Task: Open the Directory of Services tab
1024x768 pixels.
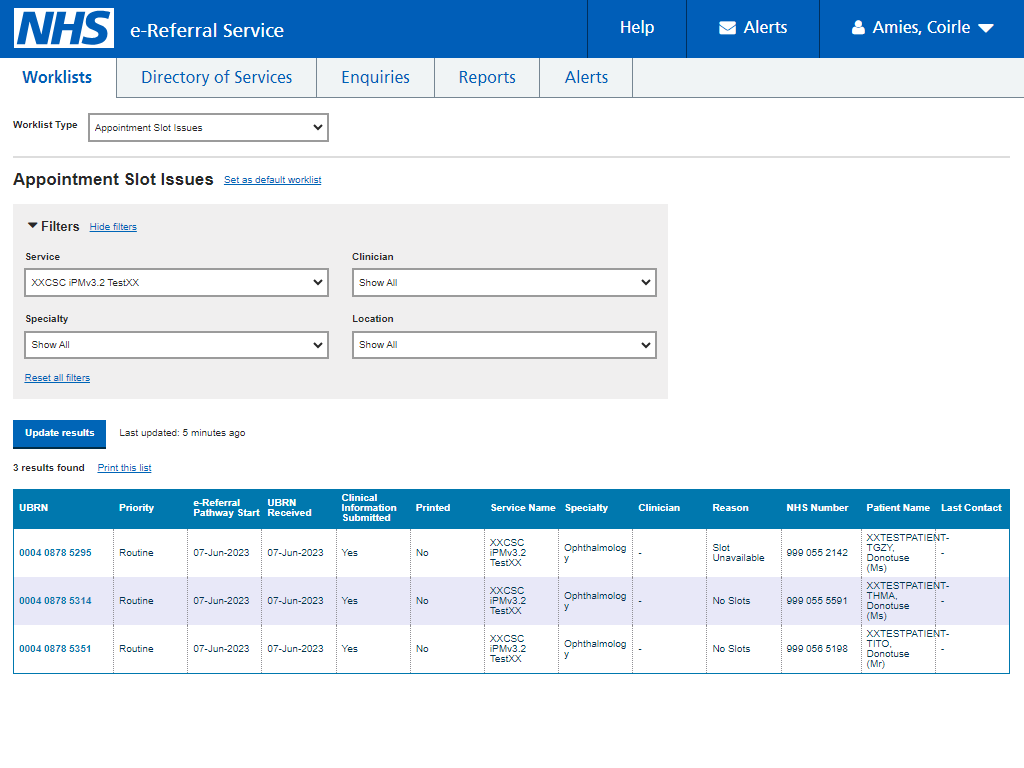Action: click(217, 77)
